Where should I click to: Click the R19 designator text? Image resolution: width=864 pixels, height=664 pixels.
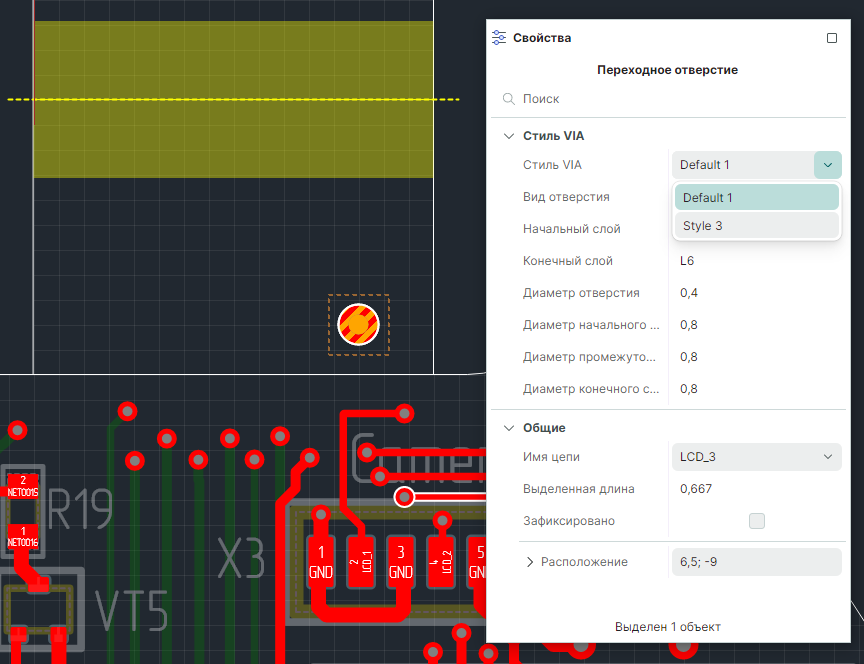(80, 509)
